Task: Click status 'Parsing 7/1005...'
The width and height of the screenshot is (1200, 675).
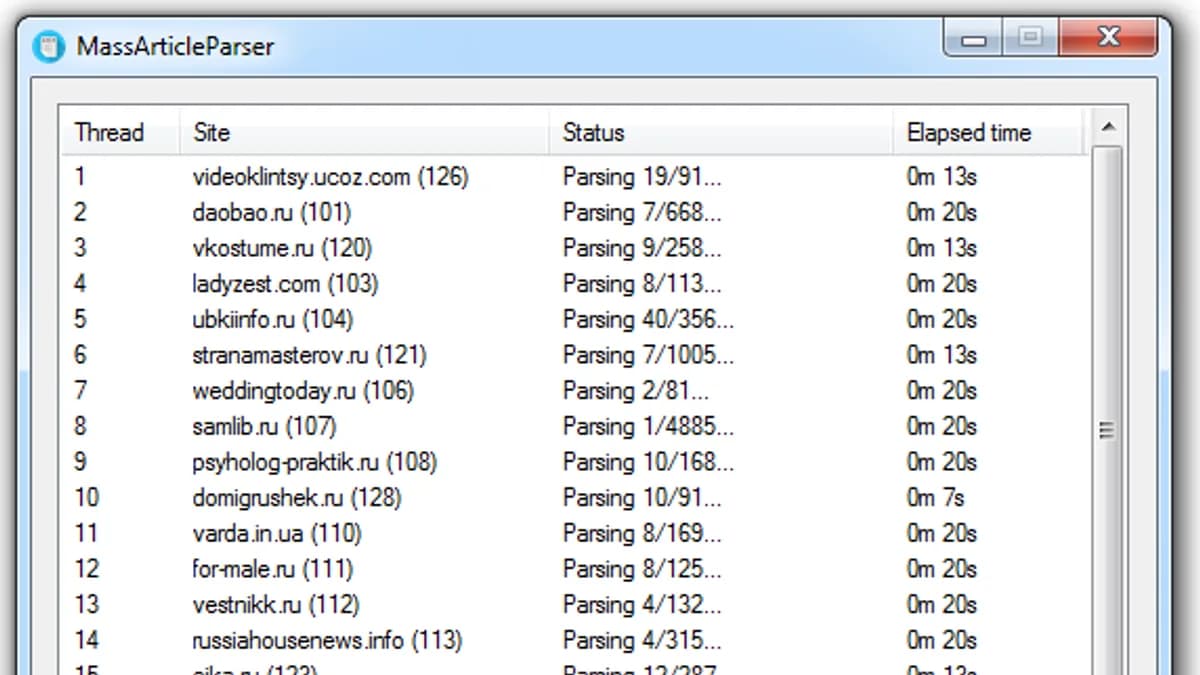Action: (x=648, y=355)
